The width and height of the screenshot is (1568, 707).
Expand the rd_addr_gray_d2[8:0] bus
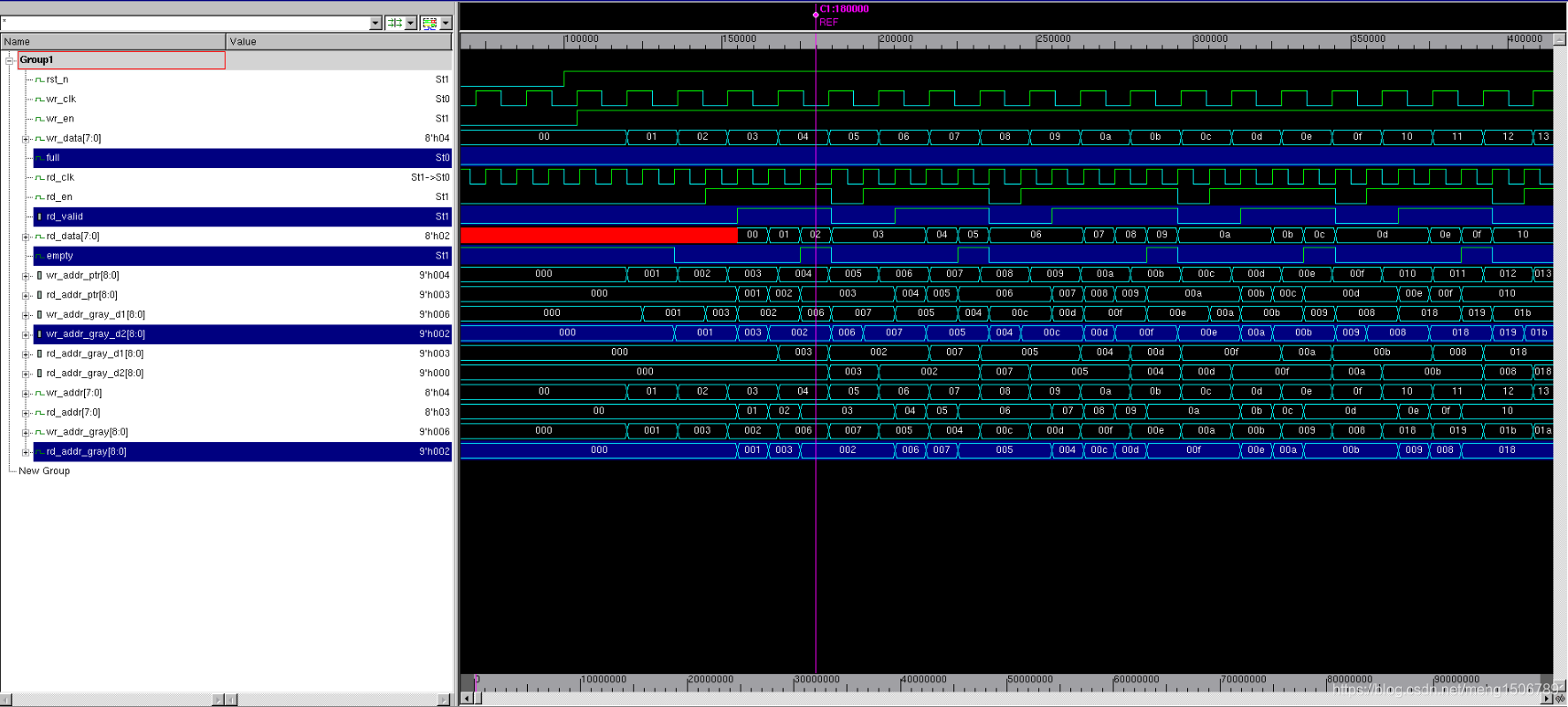tap(26, 374)
